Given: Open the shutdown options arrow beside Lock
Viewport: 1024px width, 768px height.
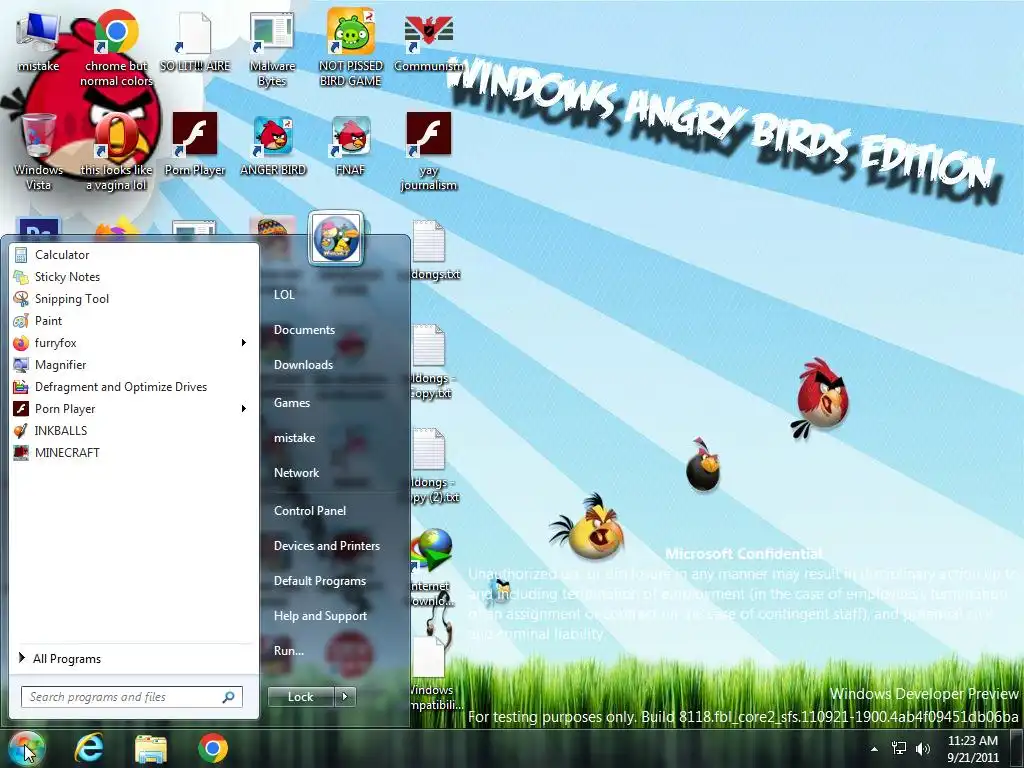Looking at the screenshot, I should tap(345, 697).
